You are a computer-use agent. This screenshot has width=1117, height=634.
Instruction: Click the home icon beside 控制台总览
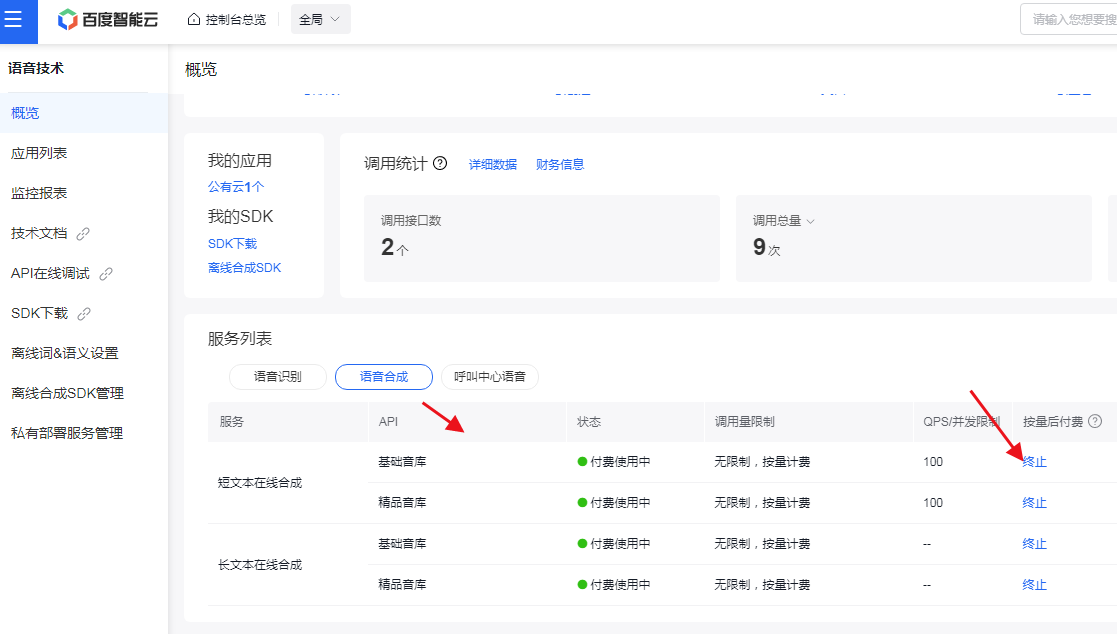pyautogui.click(x=193, y=19)
